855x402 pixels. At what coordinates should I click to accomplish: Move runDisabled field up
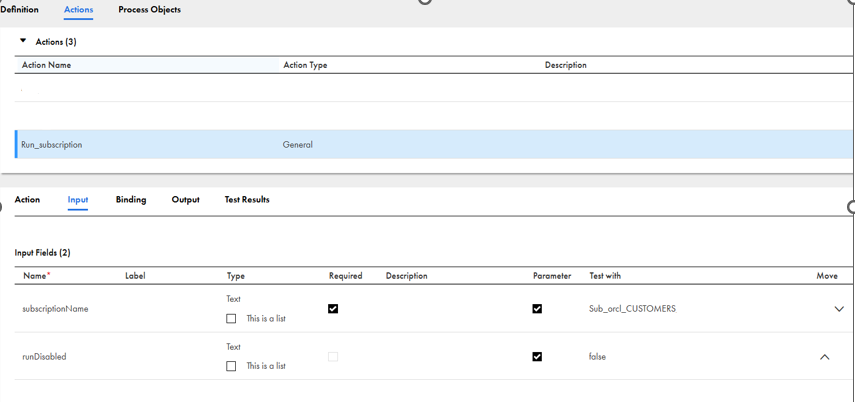tap(824, 357)
